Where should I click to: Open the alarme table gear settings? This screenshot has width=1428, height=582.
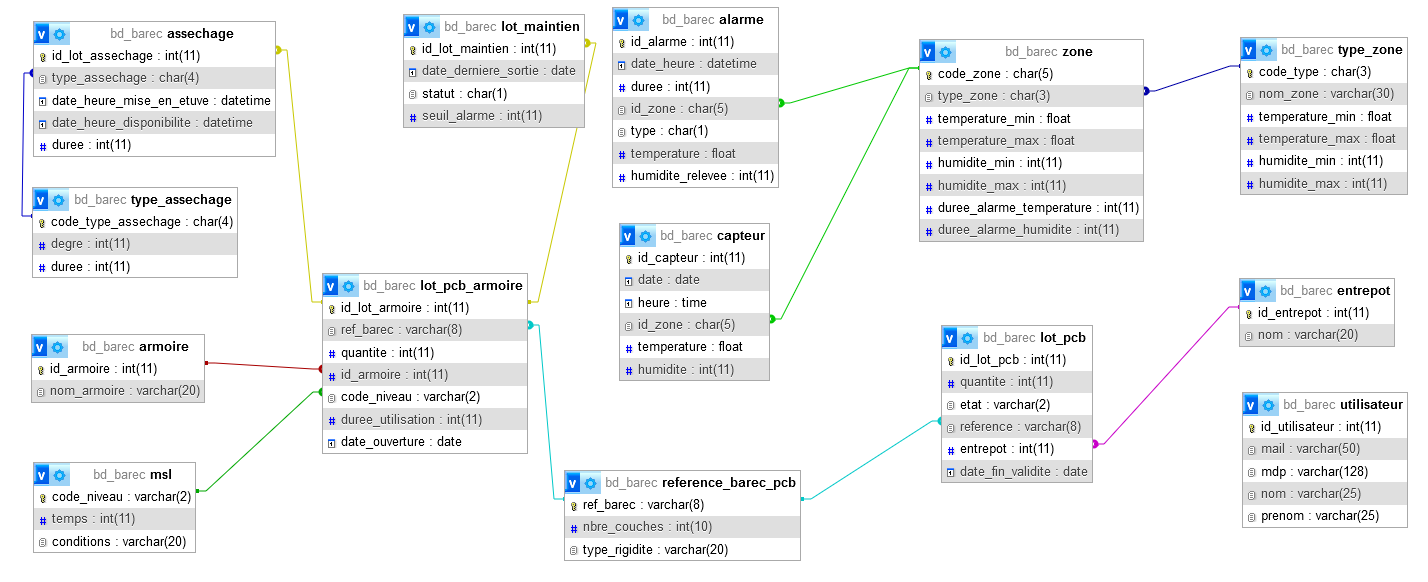tap(639, 20)
